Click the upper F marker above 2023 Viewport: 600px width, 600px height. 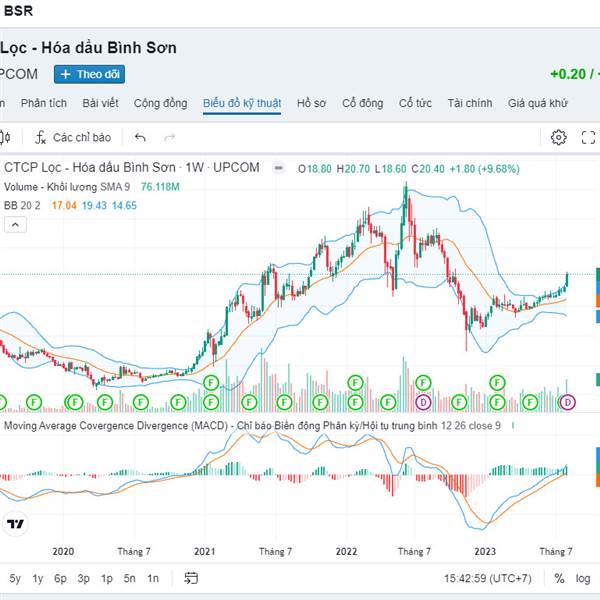(x=497, y=382)
